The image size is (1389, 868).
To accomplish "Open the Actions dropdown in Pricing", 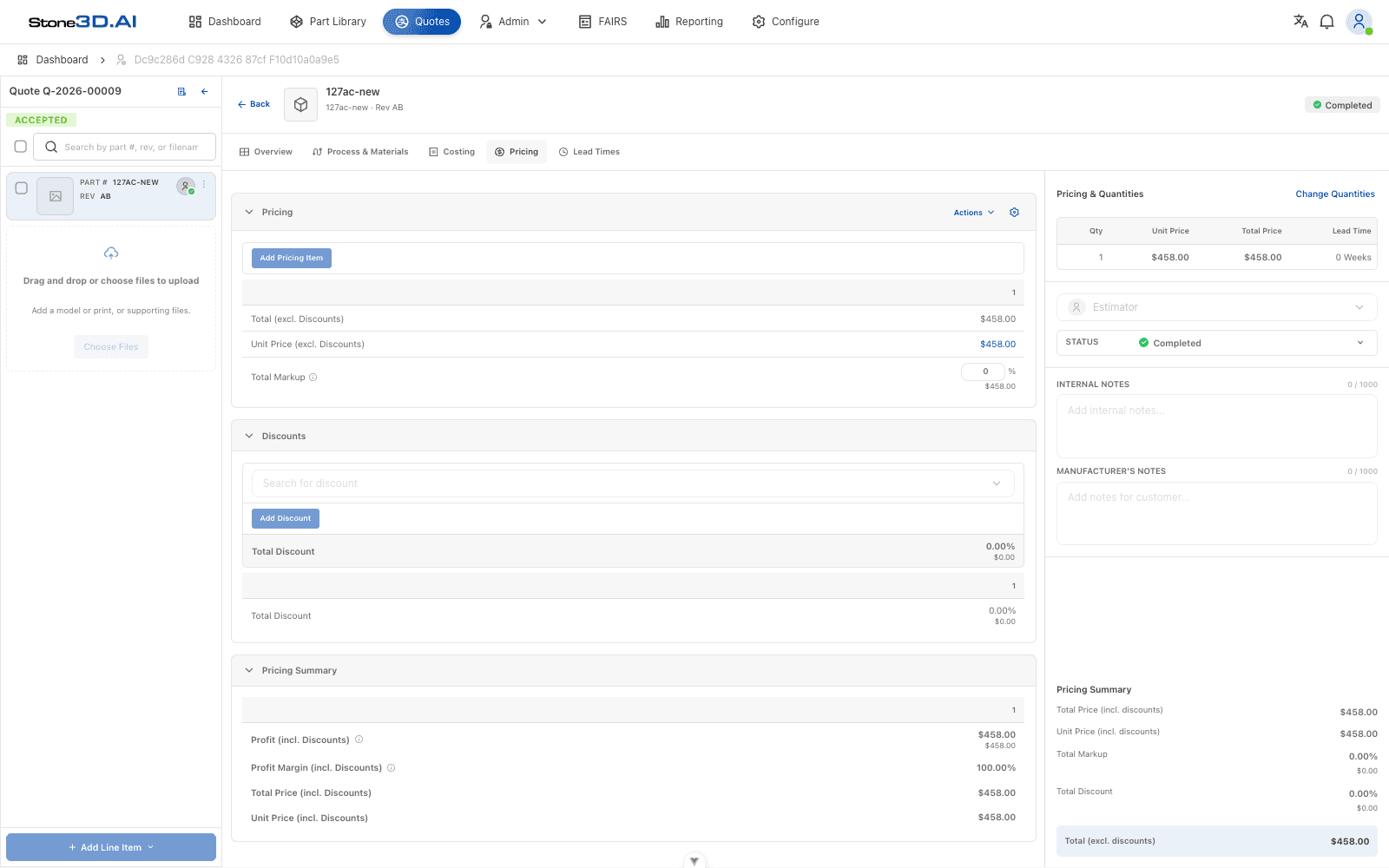I will 974,213.
